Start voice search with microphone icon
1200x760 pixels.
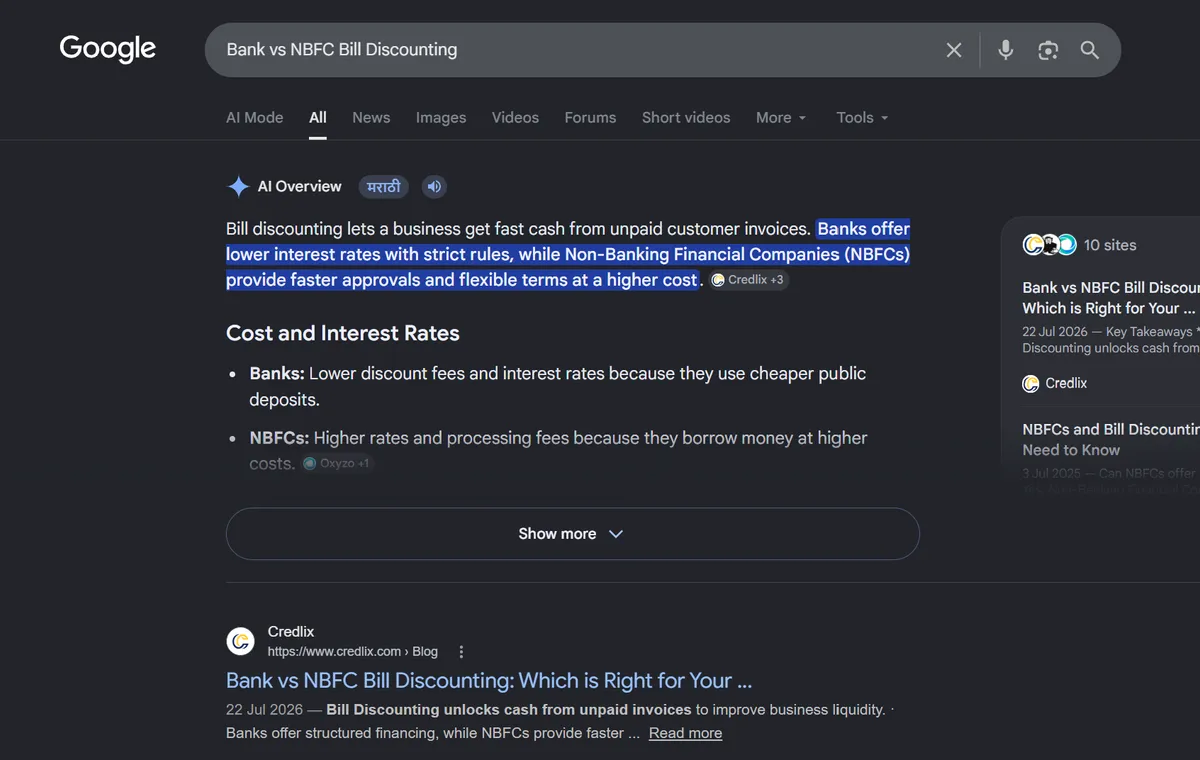[1006, 50]
